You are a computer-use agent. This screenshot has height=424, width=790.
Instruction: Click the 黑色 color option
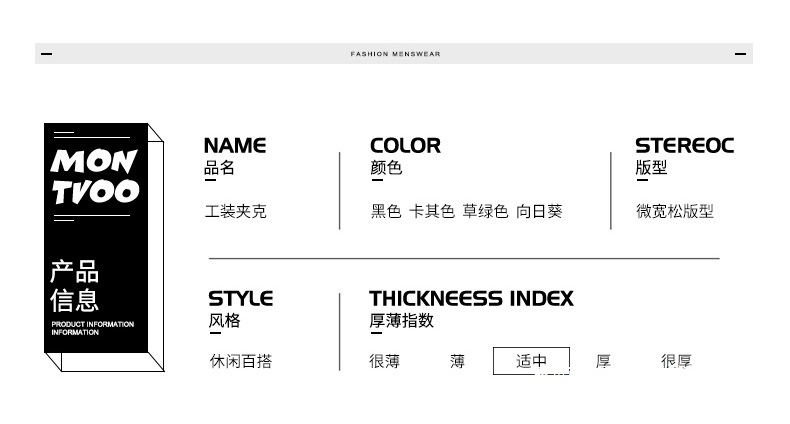click(x=386, y=211)
